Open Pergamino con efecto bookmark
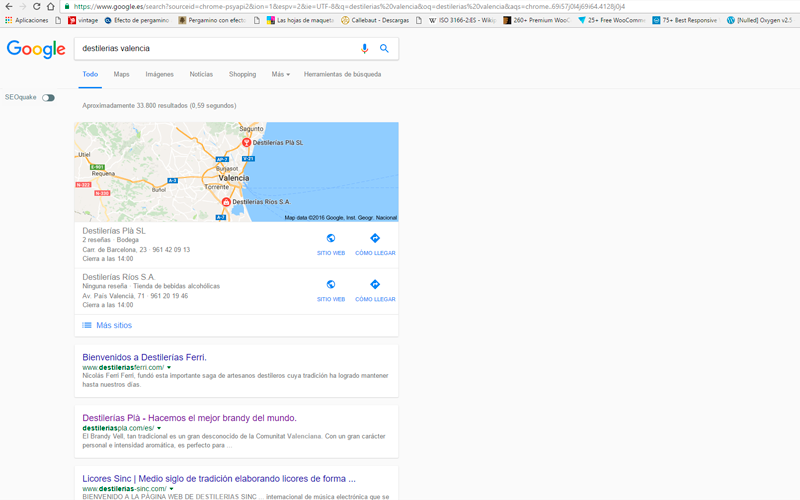The image size is (800, 500). tap(212, 20)
